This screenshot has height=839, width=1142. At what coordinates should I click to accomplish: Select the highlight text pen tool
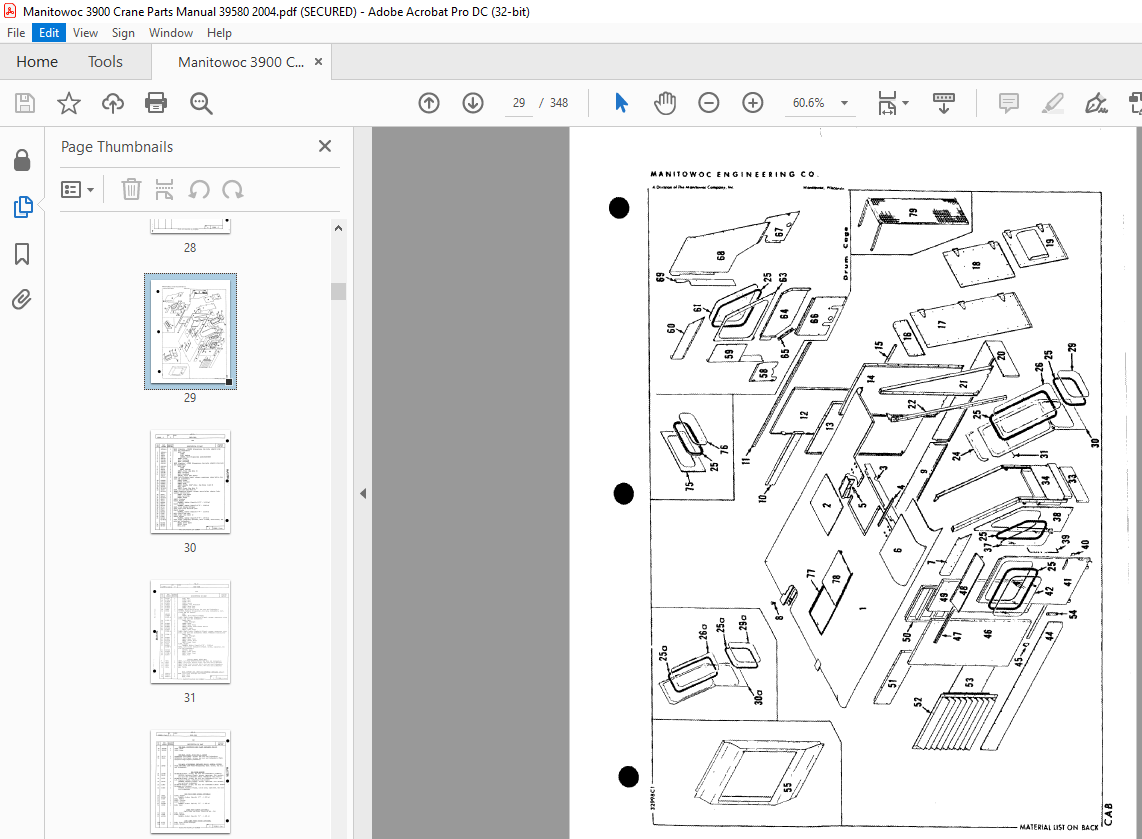[1052, 103]
